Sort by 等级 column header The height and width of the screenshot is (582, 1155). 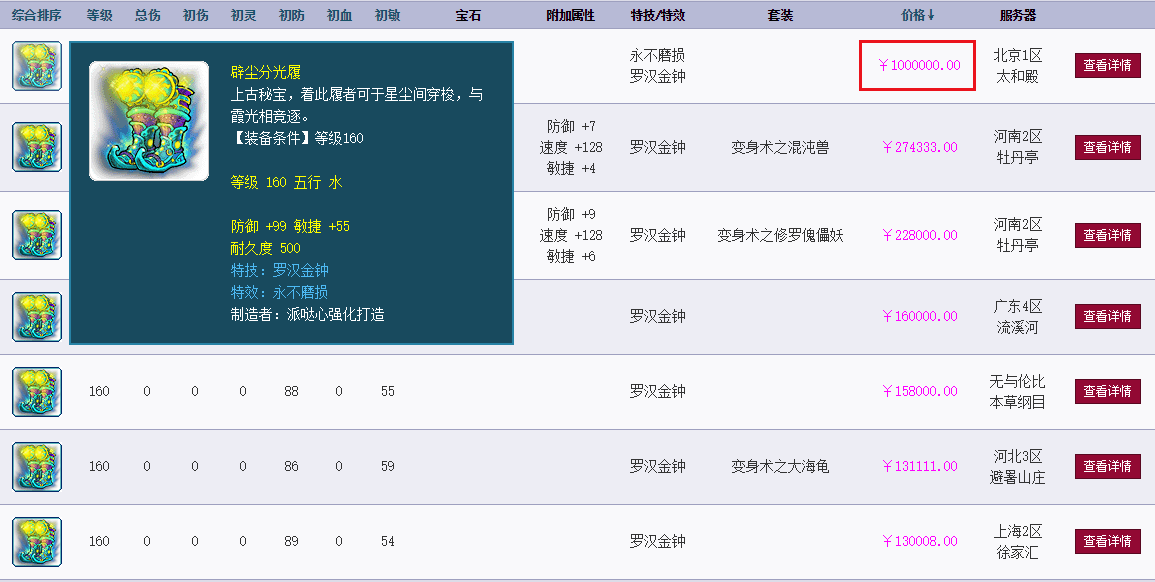99,15
